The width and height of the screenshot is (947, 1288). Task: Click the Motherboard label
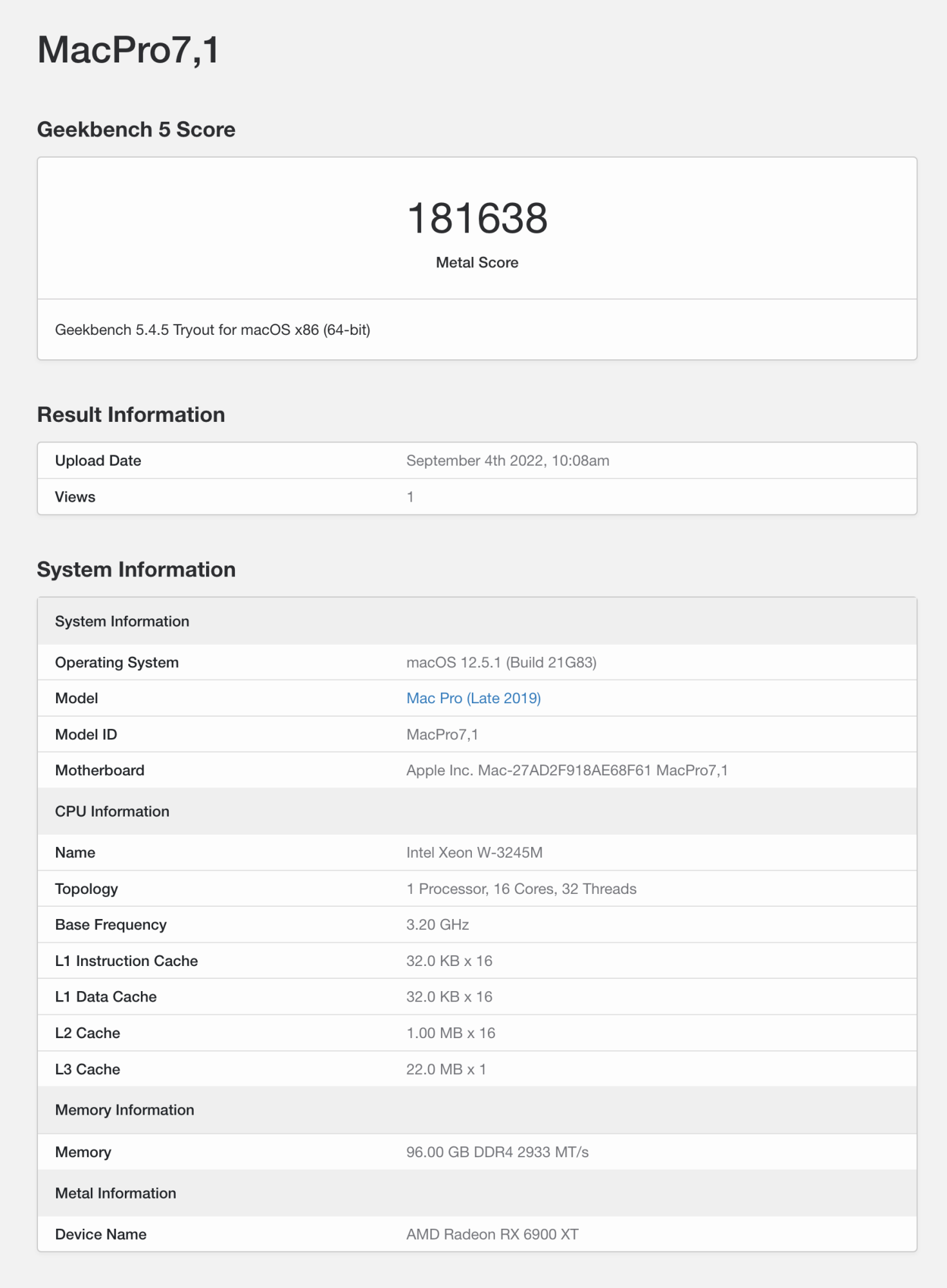(x=100, y=770)
